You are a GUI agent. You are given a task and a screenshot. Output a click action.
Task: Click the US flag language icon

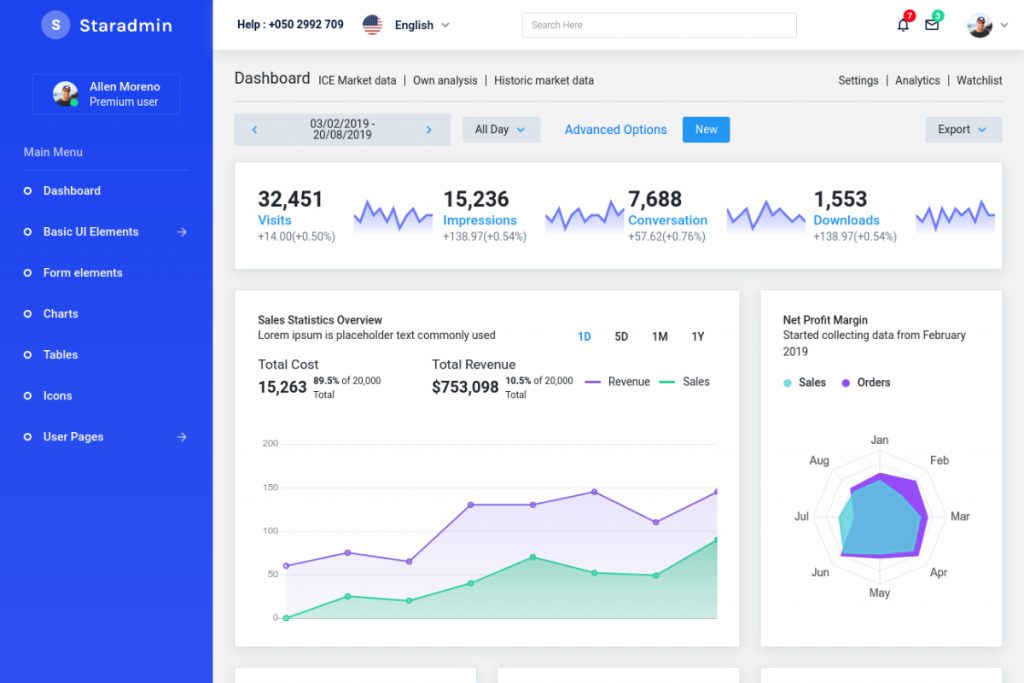click(x=372, y=25)
